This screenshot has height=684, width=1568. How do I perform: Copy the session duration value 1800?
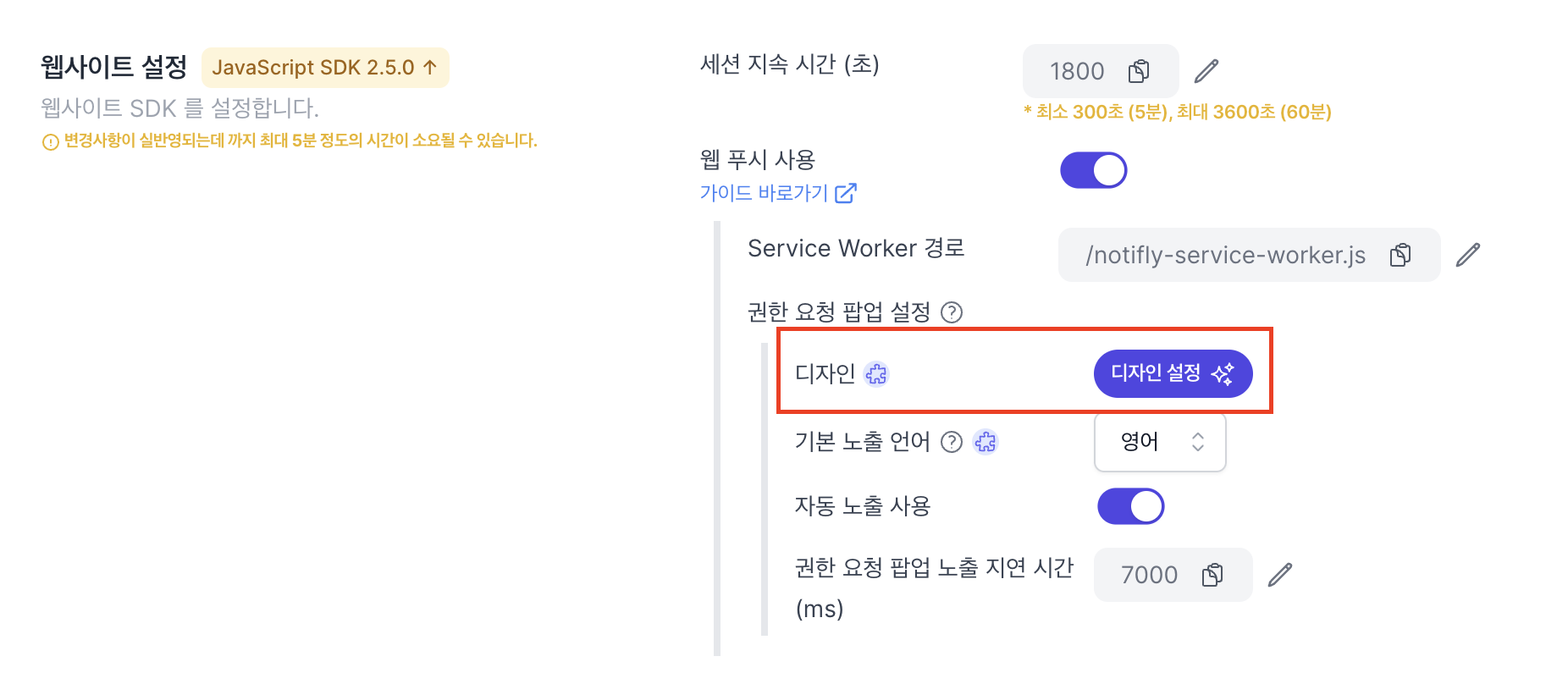1139,71
